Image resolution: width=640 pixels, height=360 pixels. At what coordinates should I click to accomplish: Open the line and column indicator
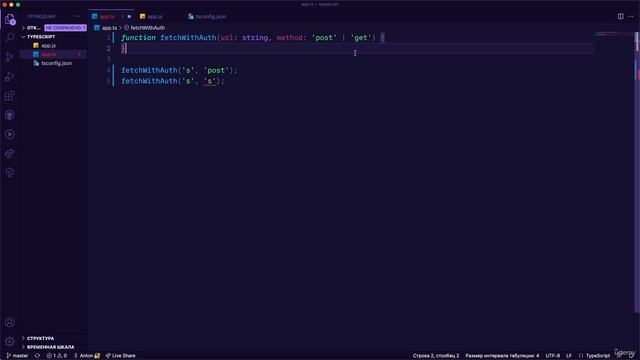coord(436,356)
